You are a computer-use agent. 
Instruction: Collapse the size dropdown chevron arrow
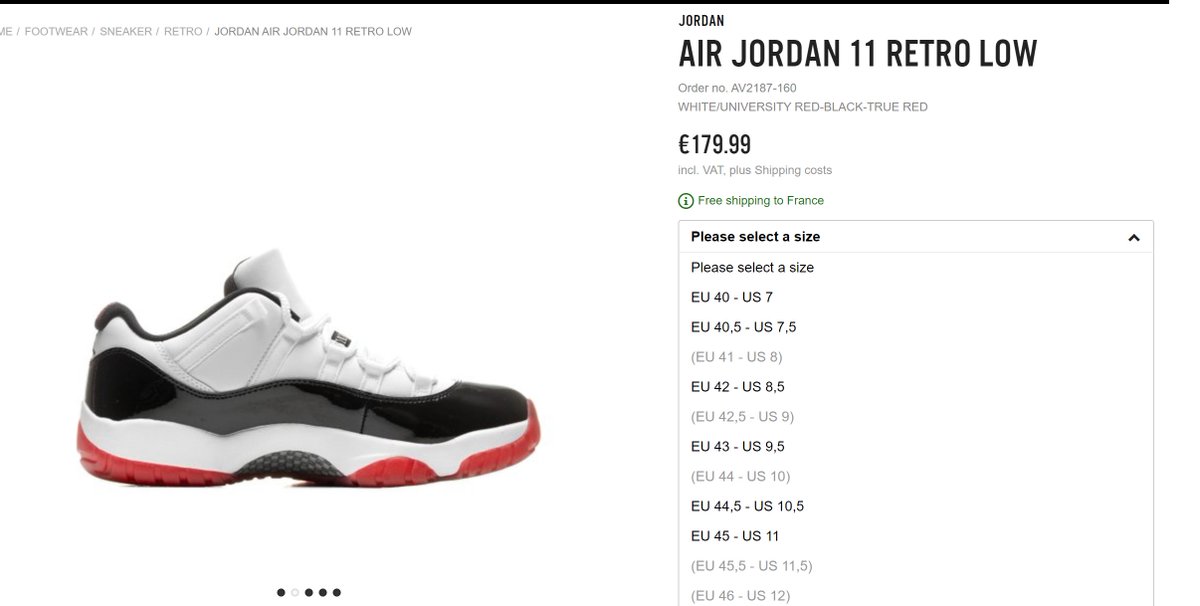pyautogui.click(x=1133, y=238)
